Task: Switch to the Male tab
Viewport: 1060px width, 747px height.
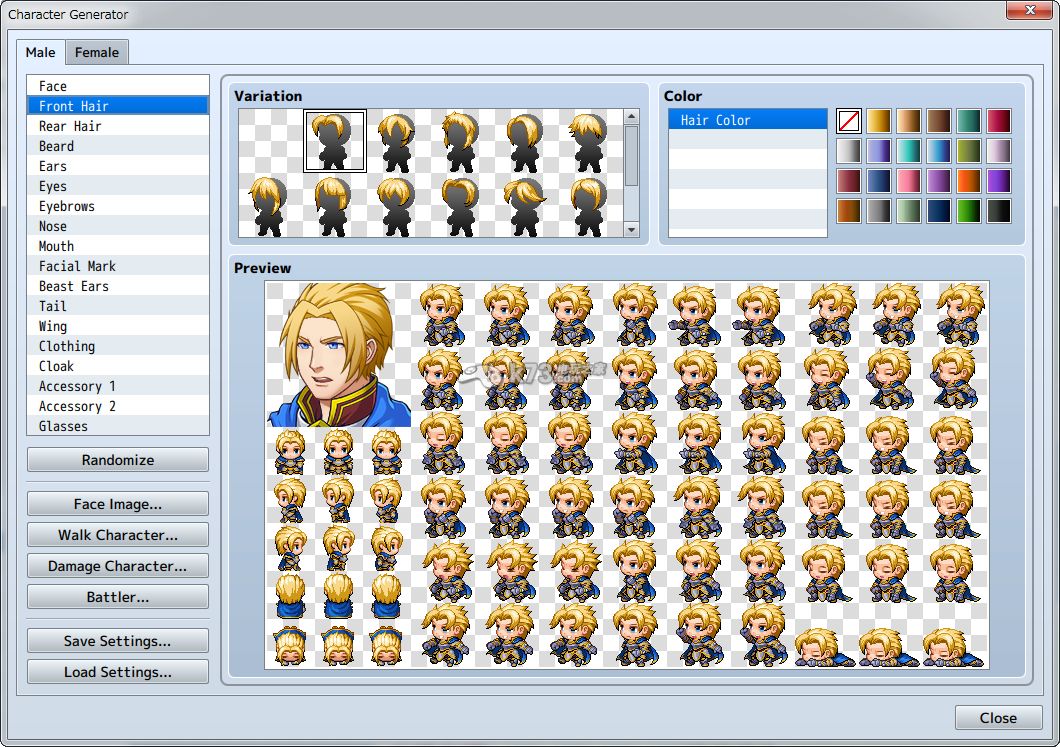Action: pyautogui.click(x=41, y=52)
